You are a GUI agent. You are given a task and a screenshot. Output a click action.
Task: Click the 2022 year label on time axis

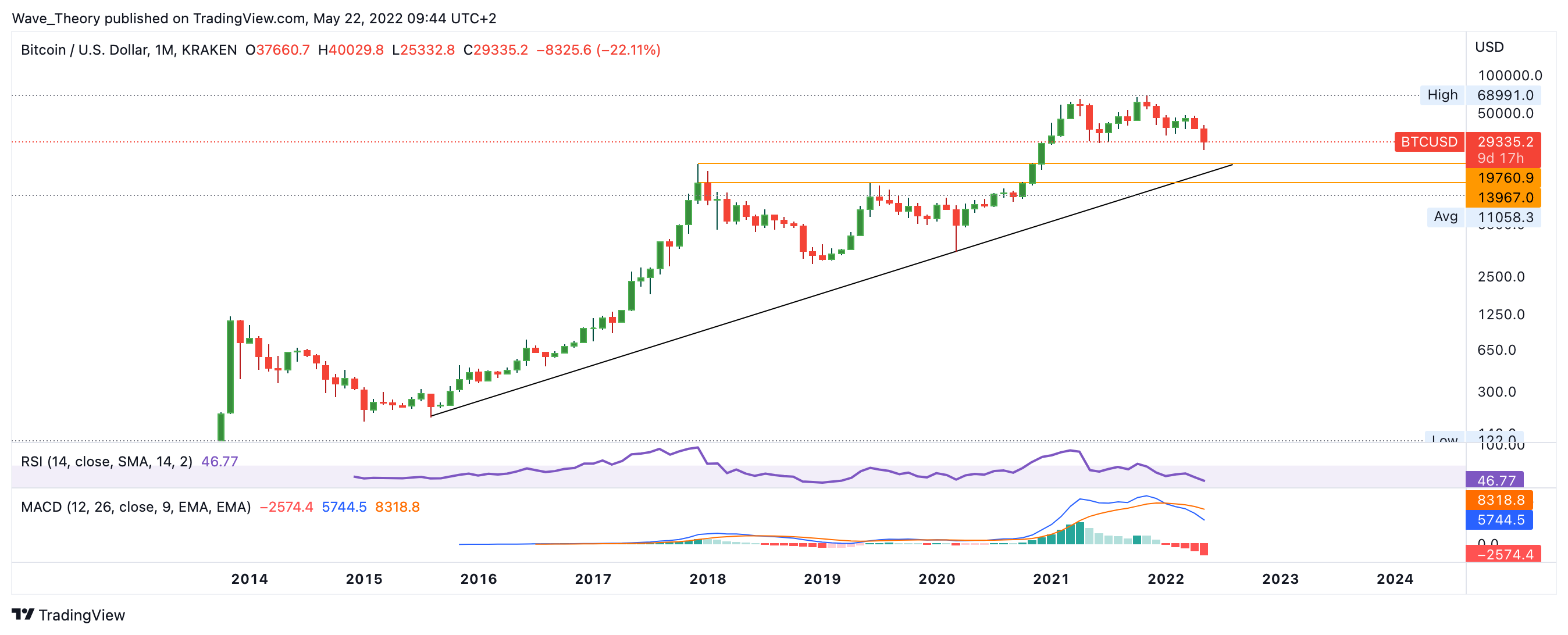click(x=1165, y=579)
